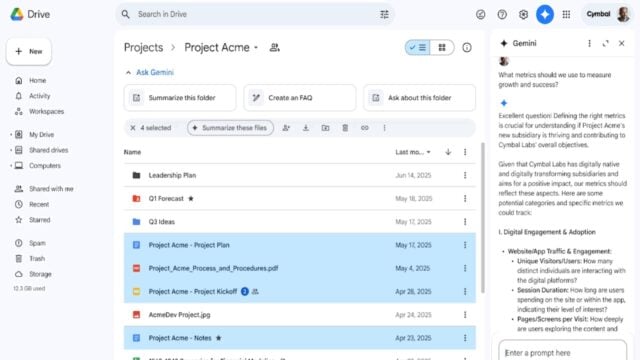Click the share icon in selection toolbar
640x360 pixels.
286,128
